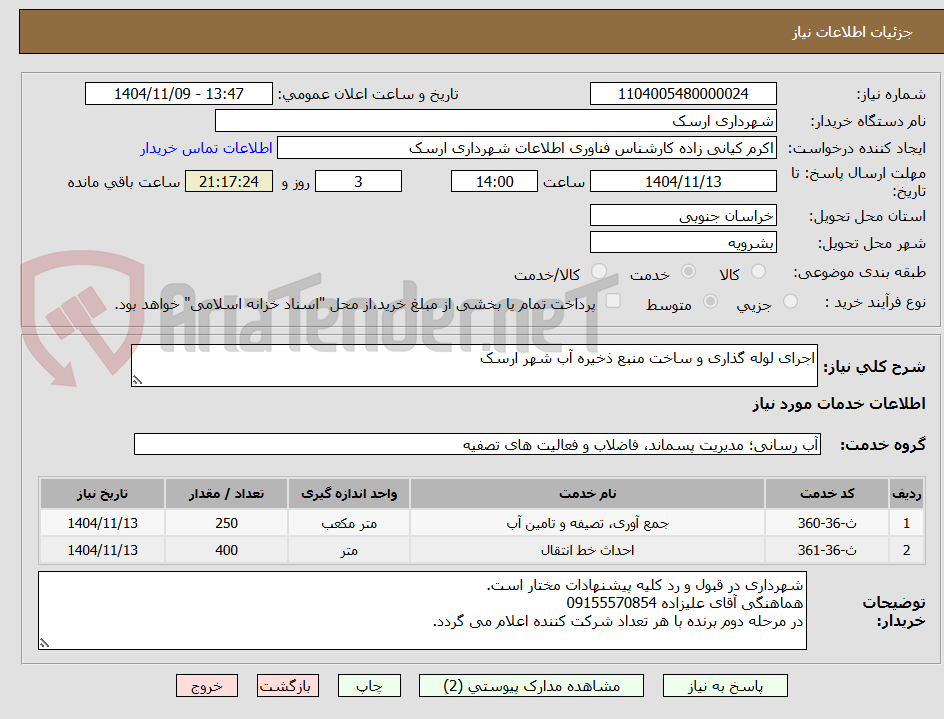
Task: Click the buyer notes resize handle
Action: click(45, 643)
